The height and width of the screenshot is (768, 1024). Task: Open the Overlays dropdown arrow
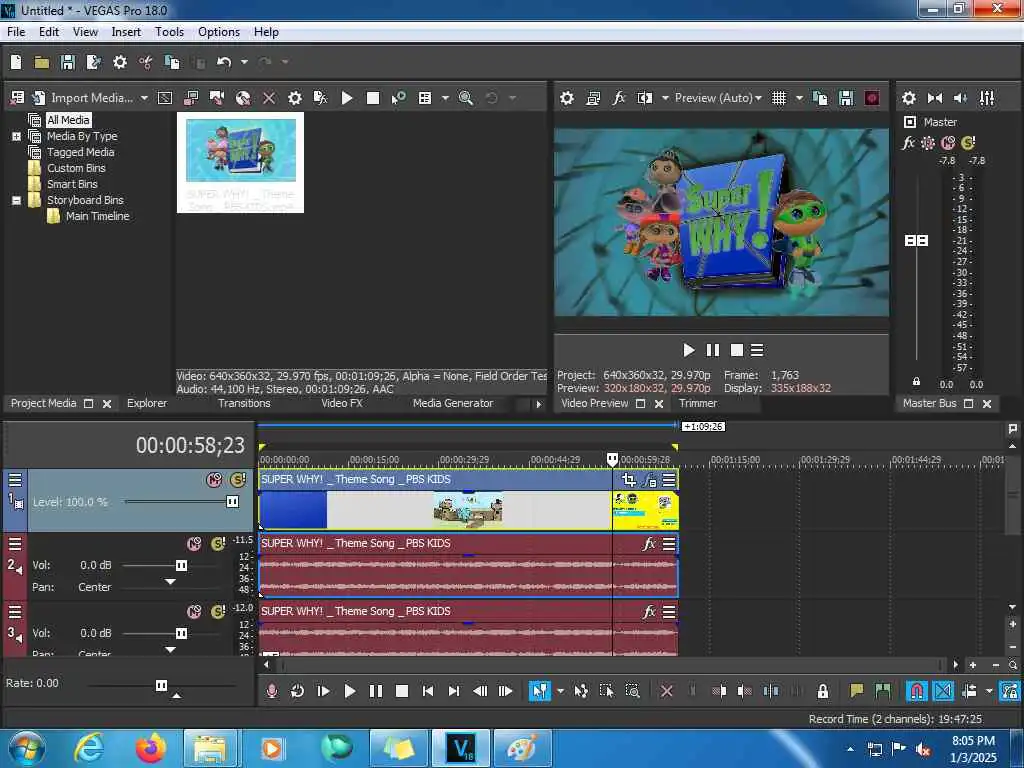(x=799, y=98)
